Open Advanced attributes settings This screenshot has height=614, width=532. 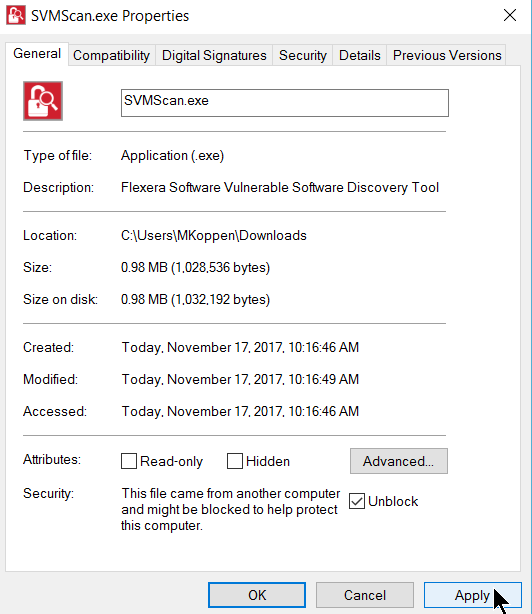click(399, 461)
